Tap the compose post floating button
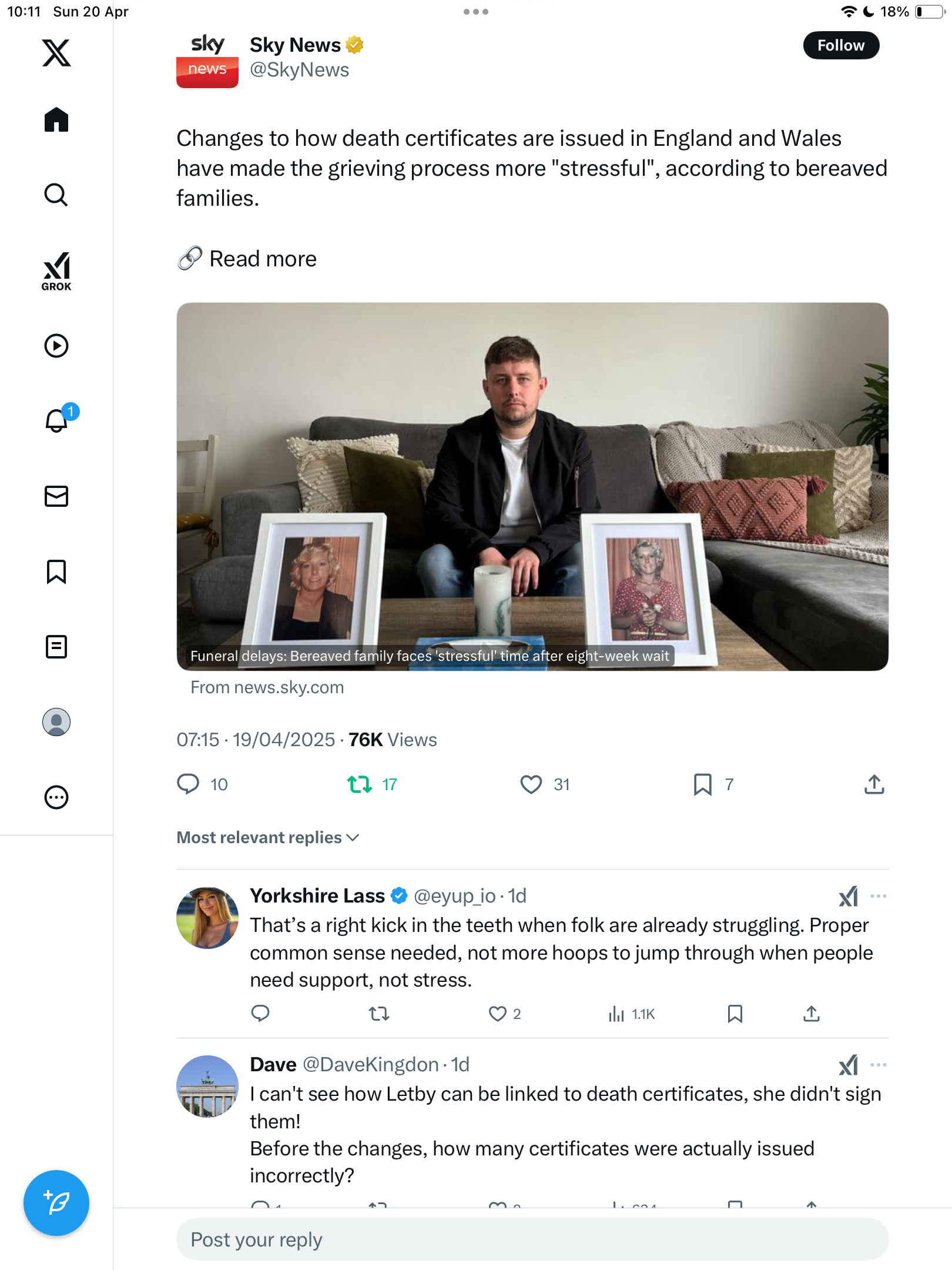Screen dimensions: 952x1270 (x=56, y=1202)
